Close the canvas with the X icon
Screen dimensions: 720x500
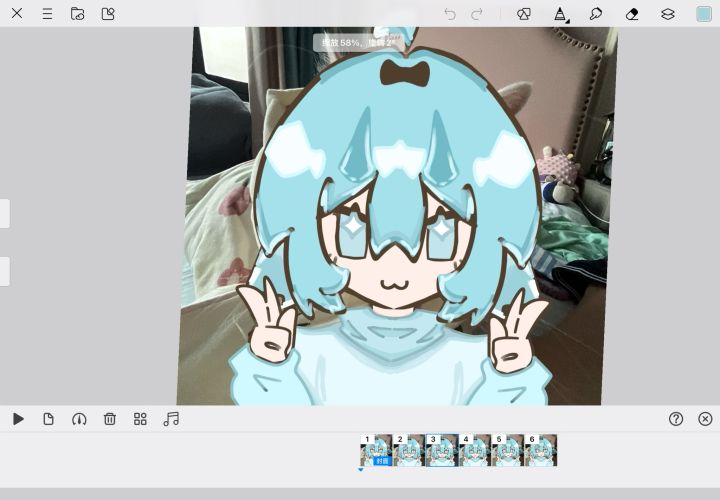[17, 13]
